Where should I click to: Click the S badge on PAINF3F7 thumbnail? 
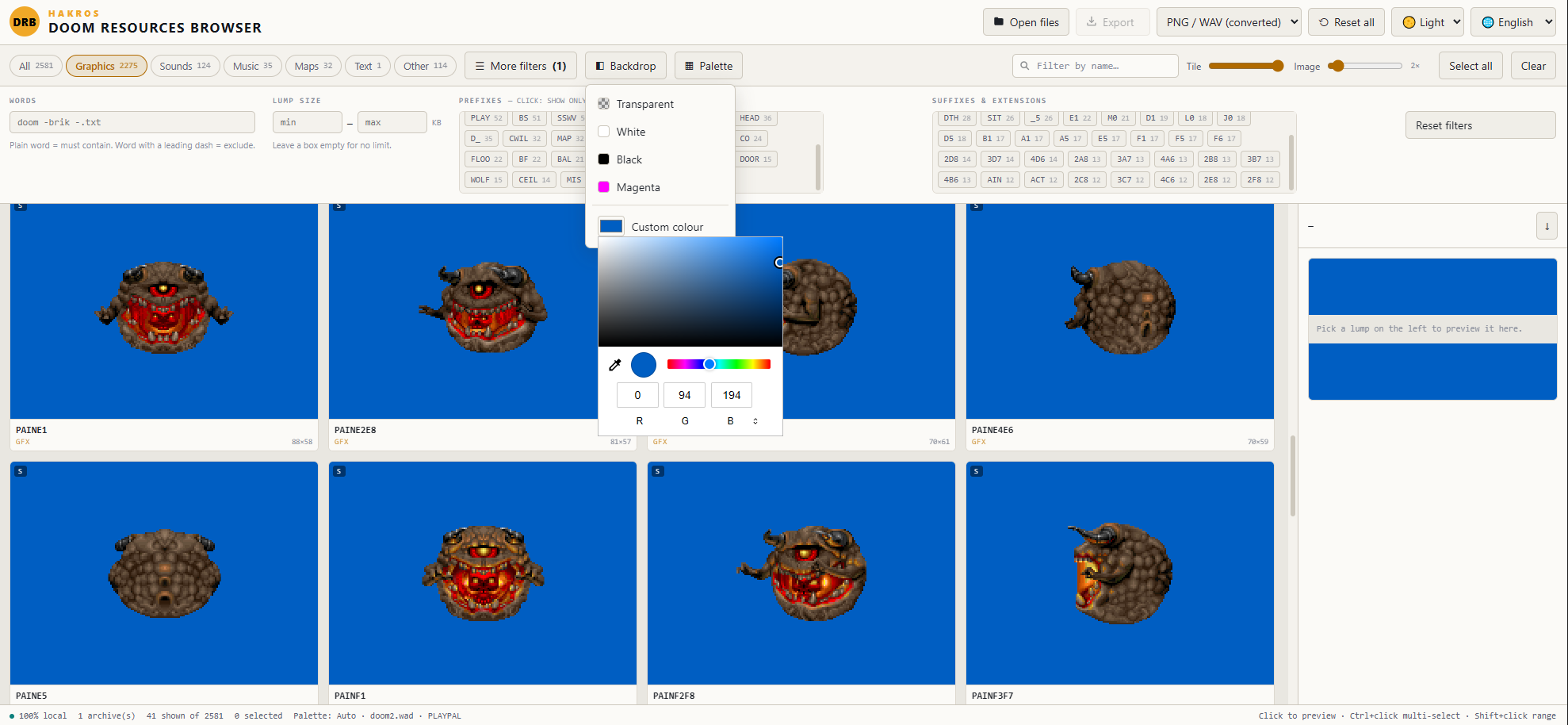pyautogui.click(x=977, y=471)
